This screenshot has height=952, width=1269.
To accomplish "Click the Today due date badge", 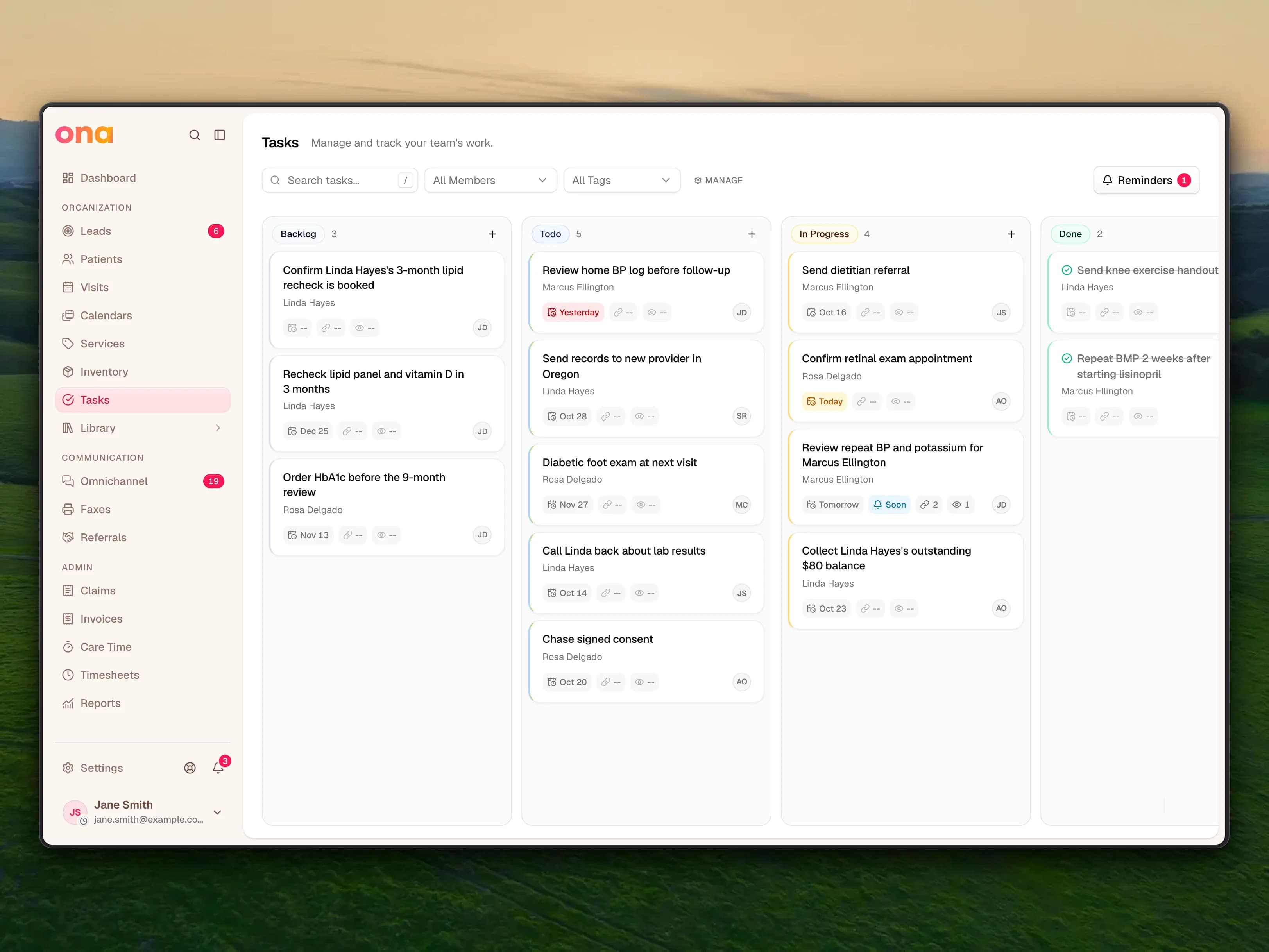I will click(x=824, y=401).
